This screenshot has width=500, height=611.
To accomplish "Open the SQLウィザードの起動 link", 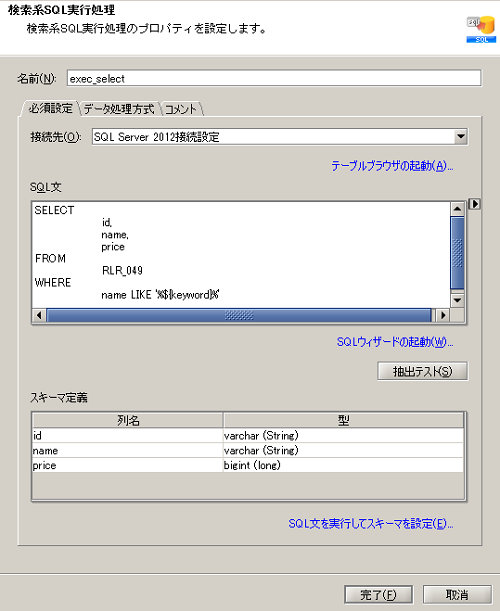I will coord(395,342).
